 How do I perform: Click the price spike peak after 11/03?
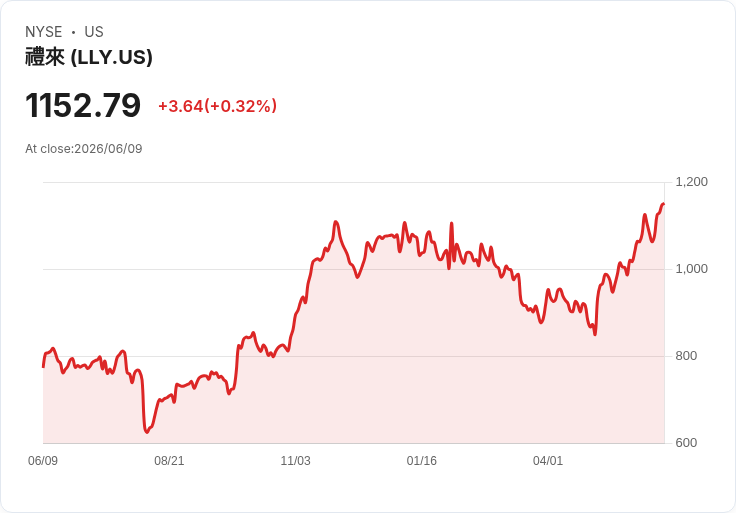[x=336, y=222]
